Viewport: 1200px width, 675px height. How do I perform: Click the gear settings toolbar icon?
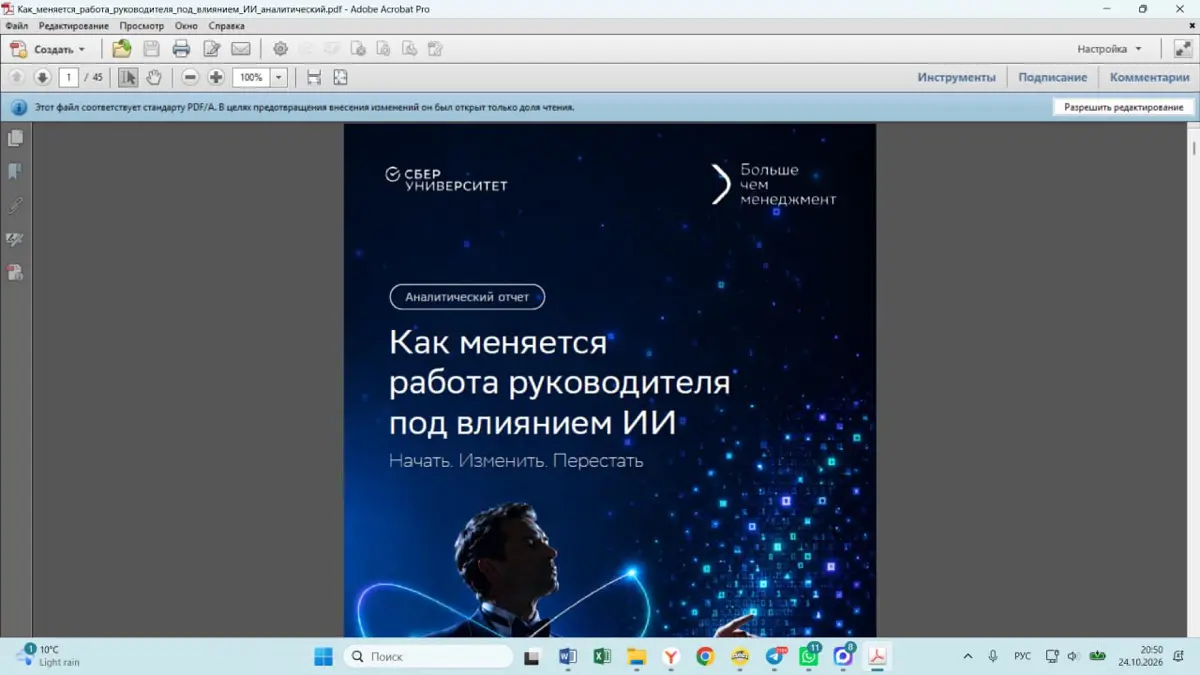(x=280, y=48)
